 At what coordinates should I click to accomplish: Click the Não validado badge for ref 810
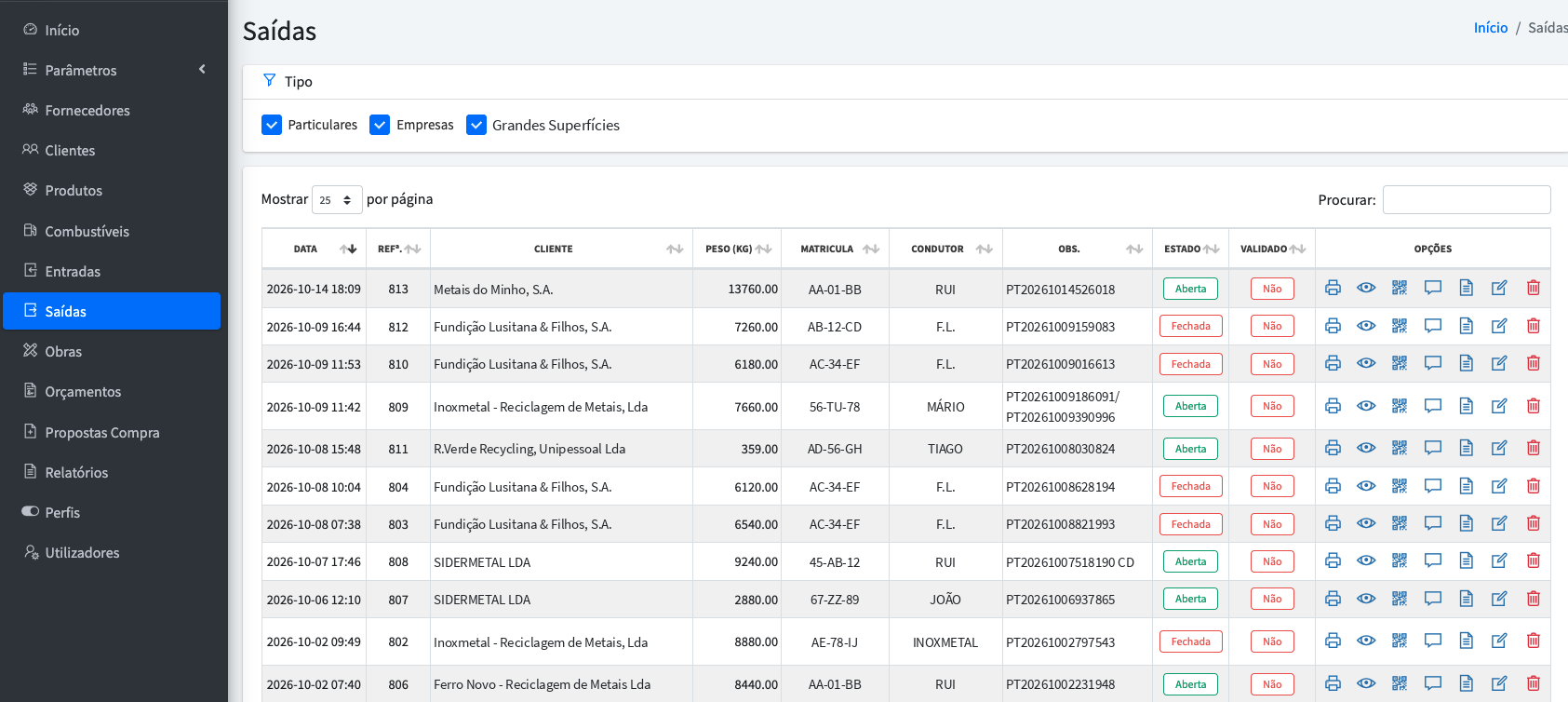(x=1272, y=364)
